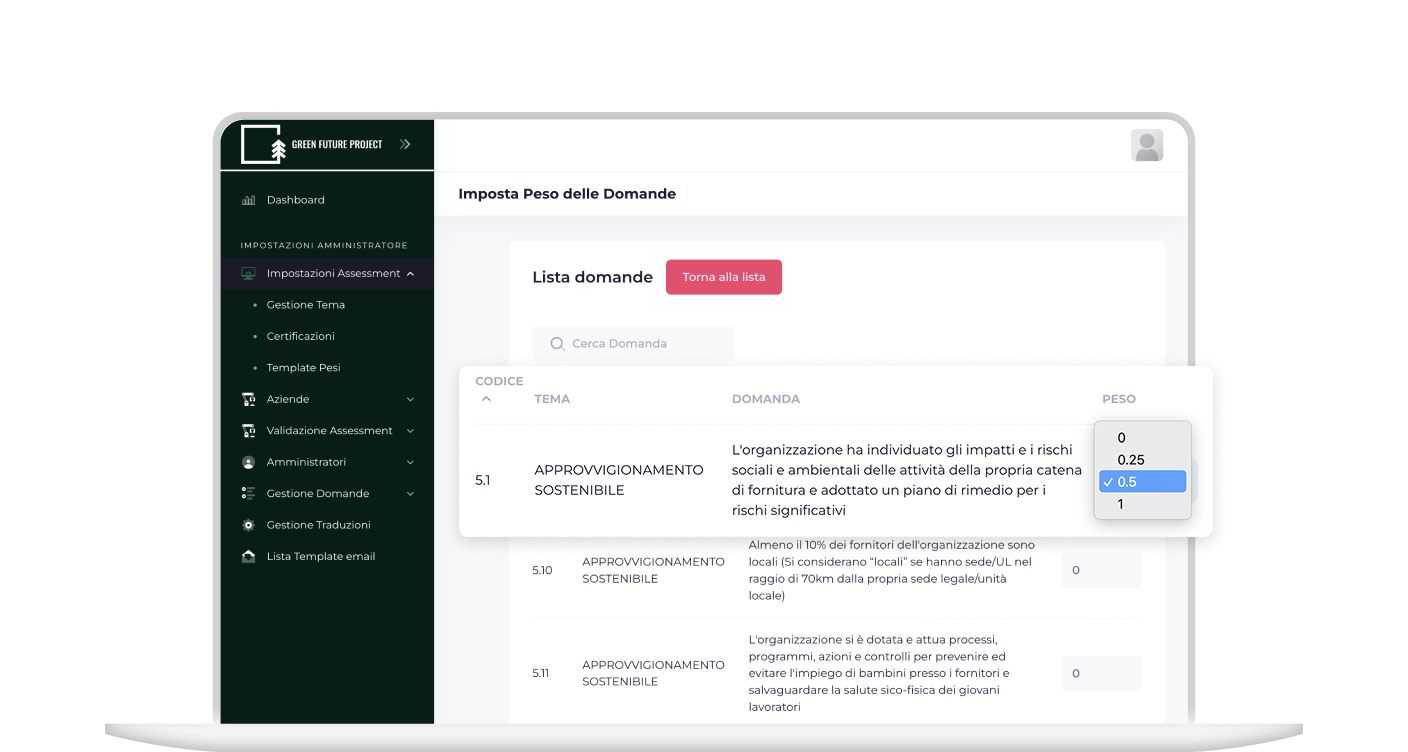Click the Torna alla lista button

tap(724, 277)
